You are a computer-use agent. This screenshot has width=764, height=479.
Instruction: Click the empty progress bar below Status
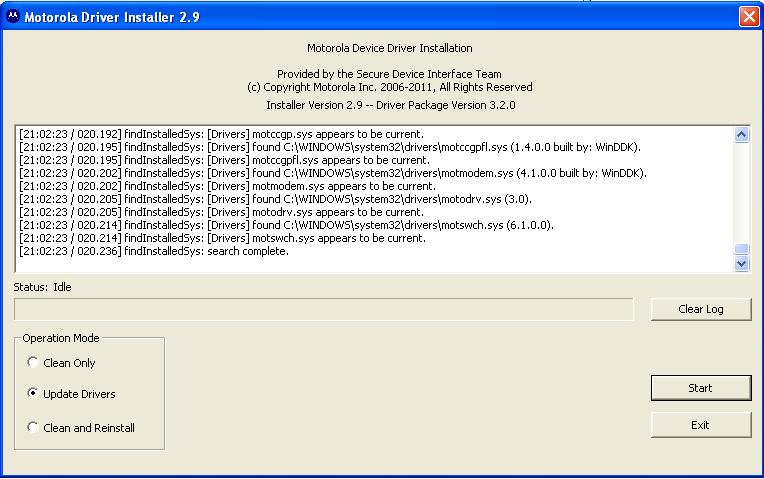click(324, 309)
